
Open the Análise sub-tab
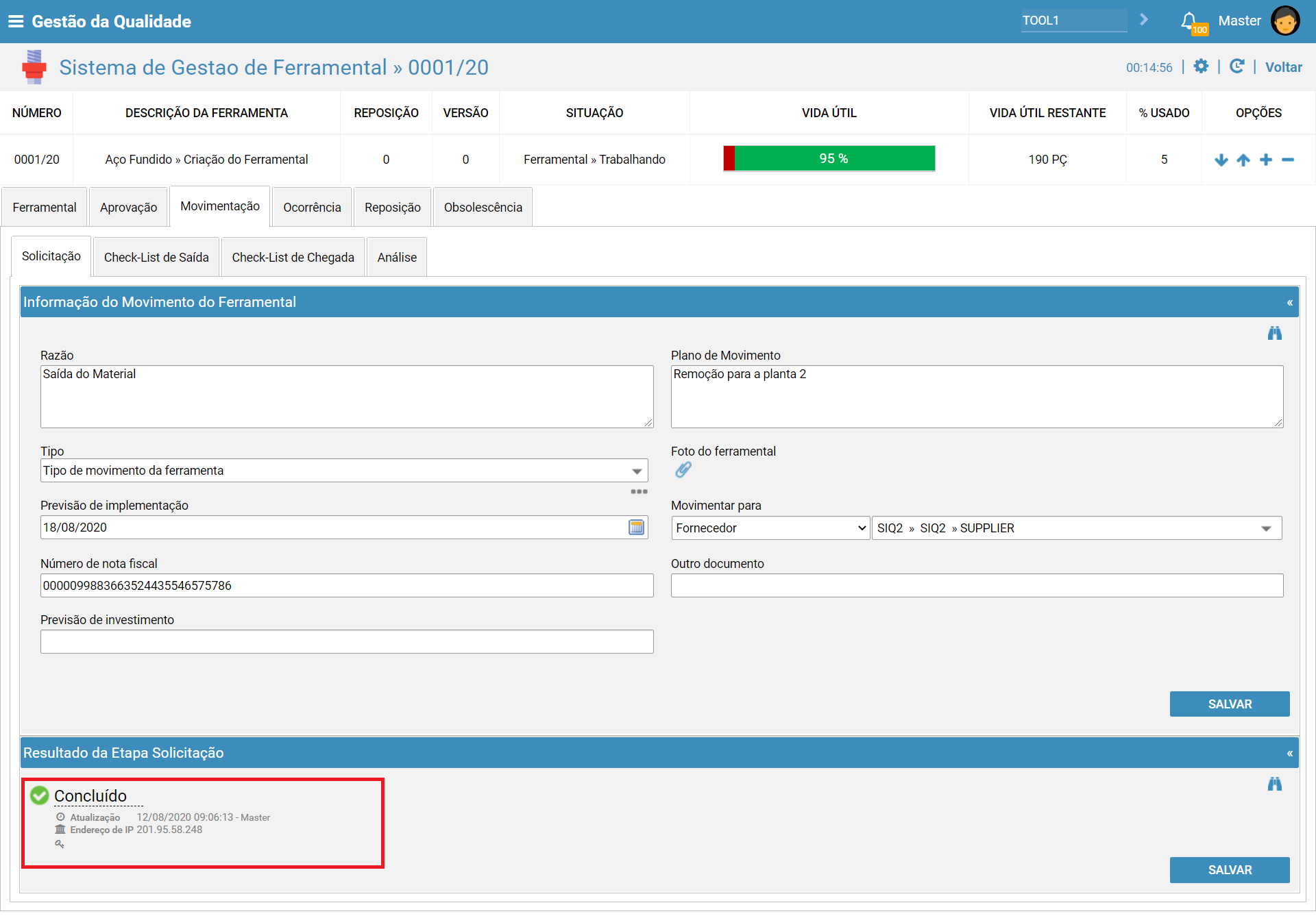point(397,257)
